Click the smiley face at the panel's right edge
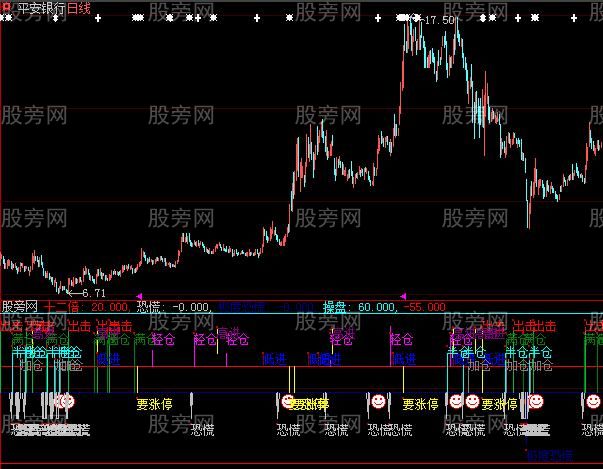The height and width of the screenshot is (469, 603). click(x=593, y=401)
